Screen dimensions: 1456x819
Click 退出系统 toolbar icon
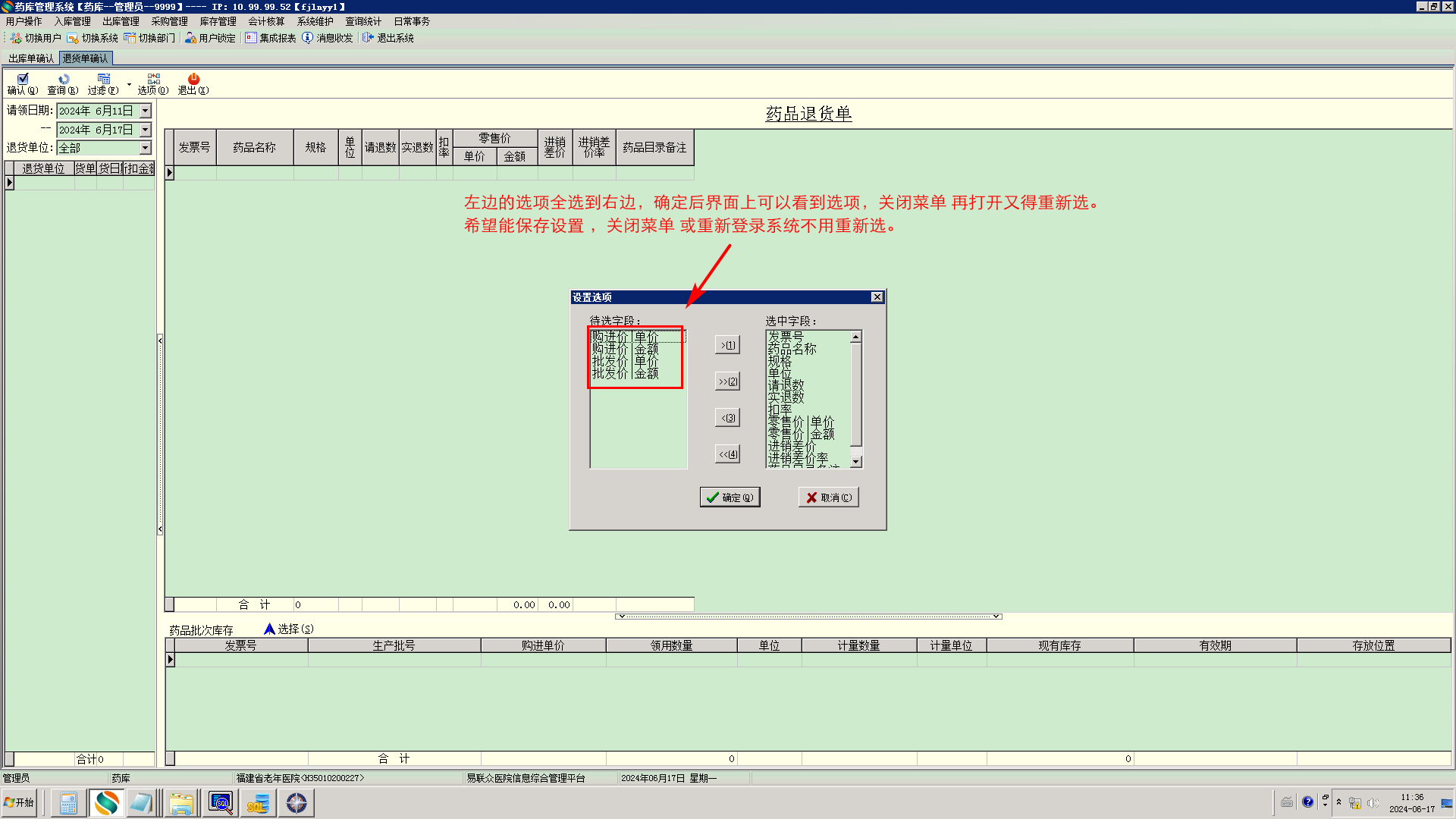click(x=388, y=38)
